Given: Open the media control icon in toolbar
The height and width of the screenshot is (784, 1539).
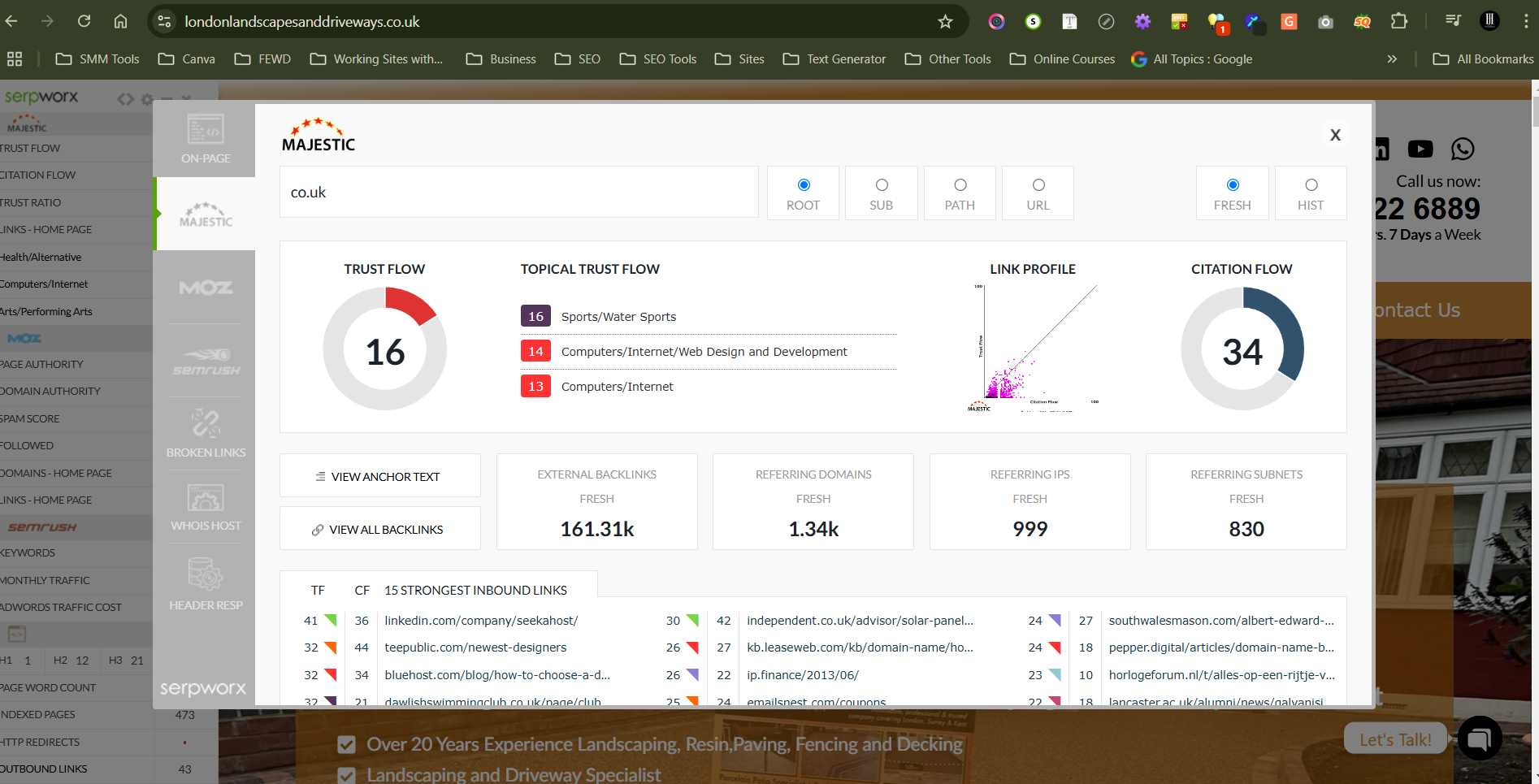Looking at the screenshot, I should pyautogui.click(x=1454, y=21).
